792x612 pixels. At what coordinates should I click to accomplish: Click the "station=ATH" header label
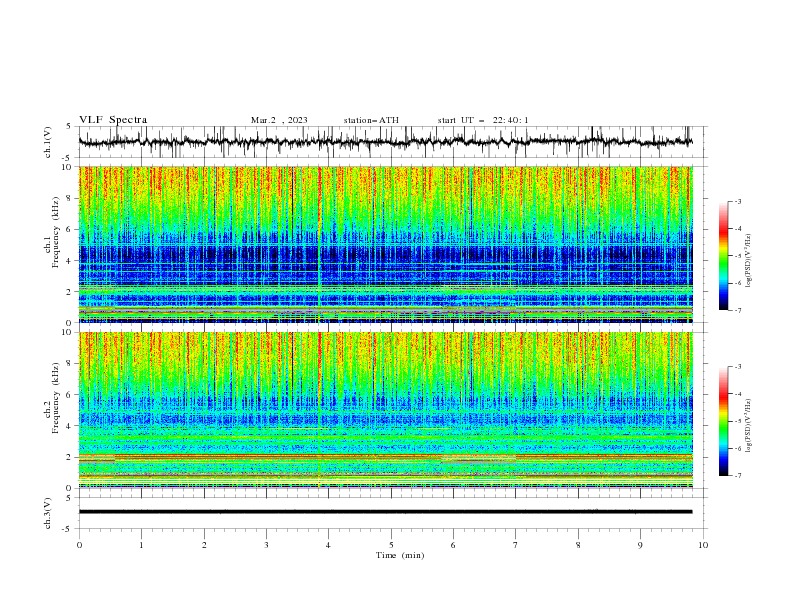(371, 120)
